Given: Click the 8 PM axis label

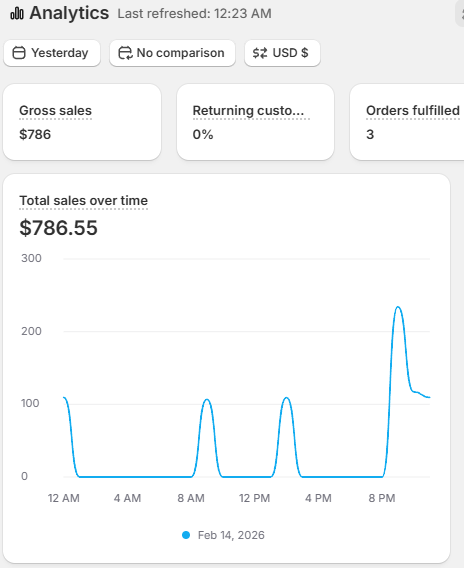Looking at the screenshot, I should 382,498.
